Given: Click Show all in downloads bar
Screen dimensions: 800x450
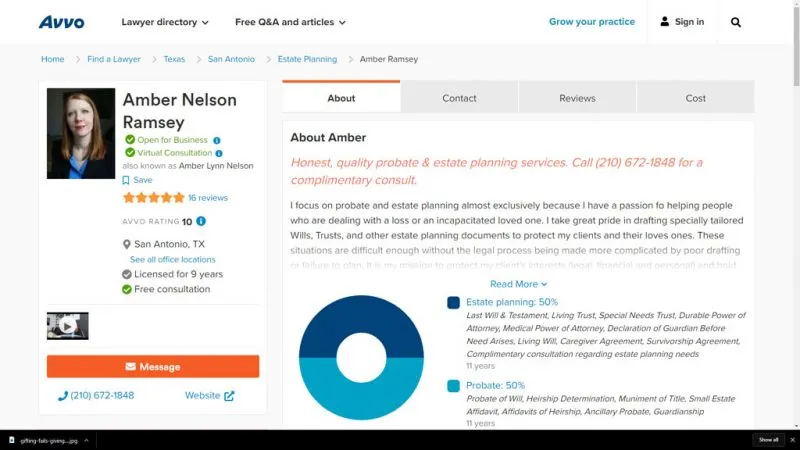Looking at the screenshot, I should coord(768,440).
